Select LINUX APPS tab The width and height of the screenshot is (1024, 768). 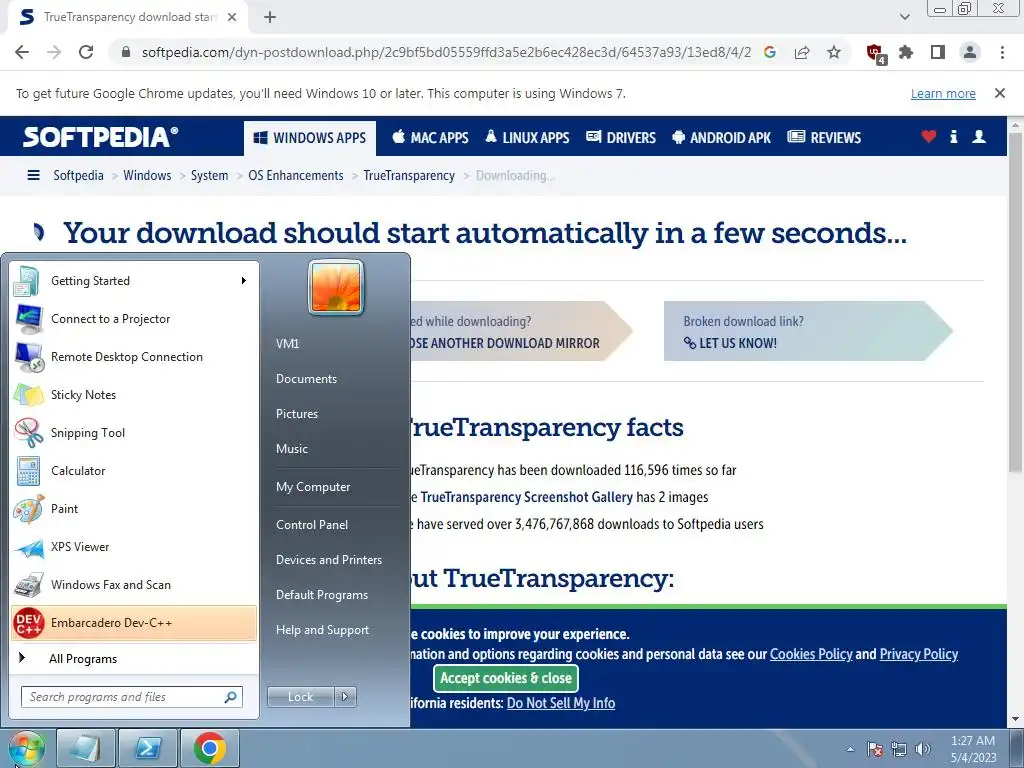528,138
